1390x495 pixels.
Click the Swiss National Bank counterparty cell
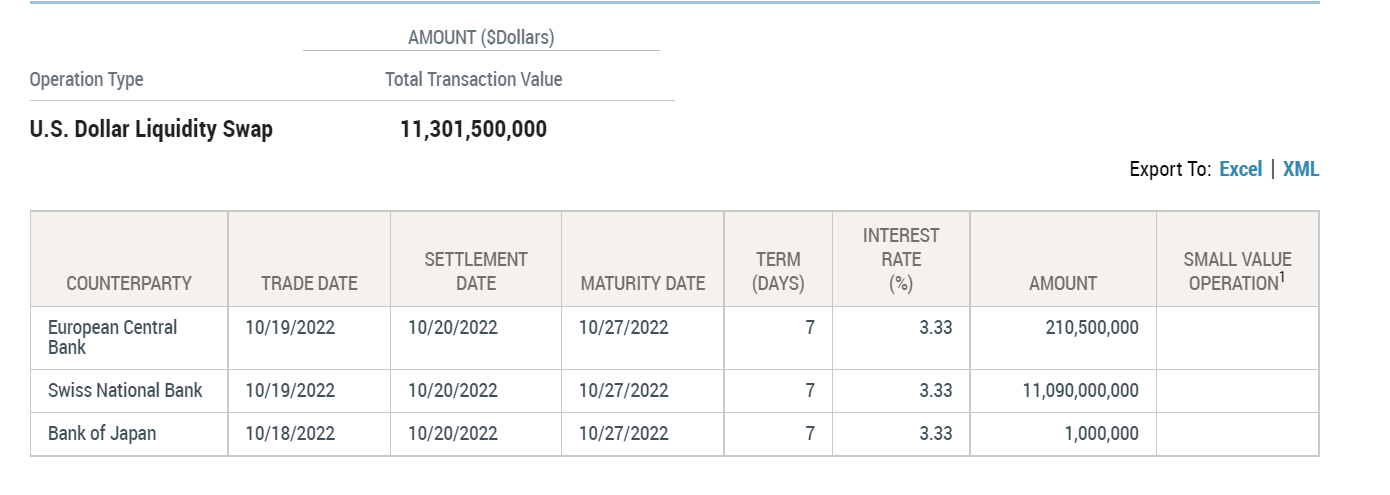(125, 390)
